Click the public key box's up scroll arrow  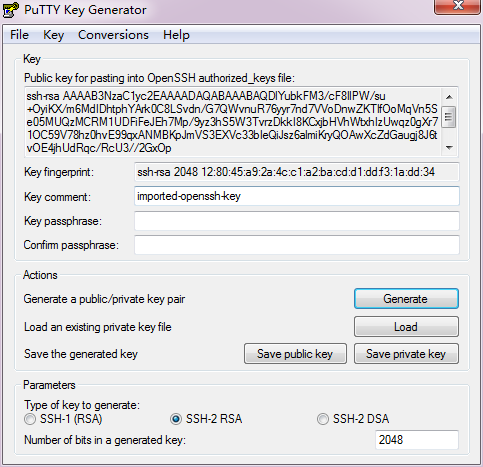[449, 97]
